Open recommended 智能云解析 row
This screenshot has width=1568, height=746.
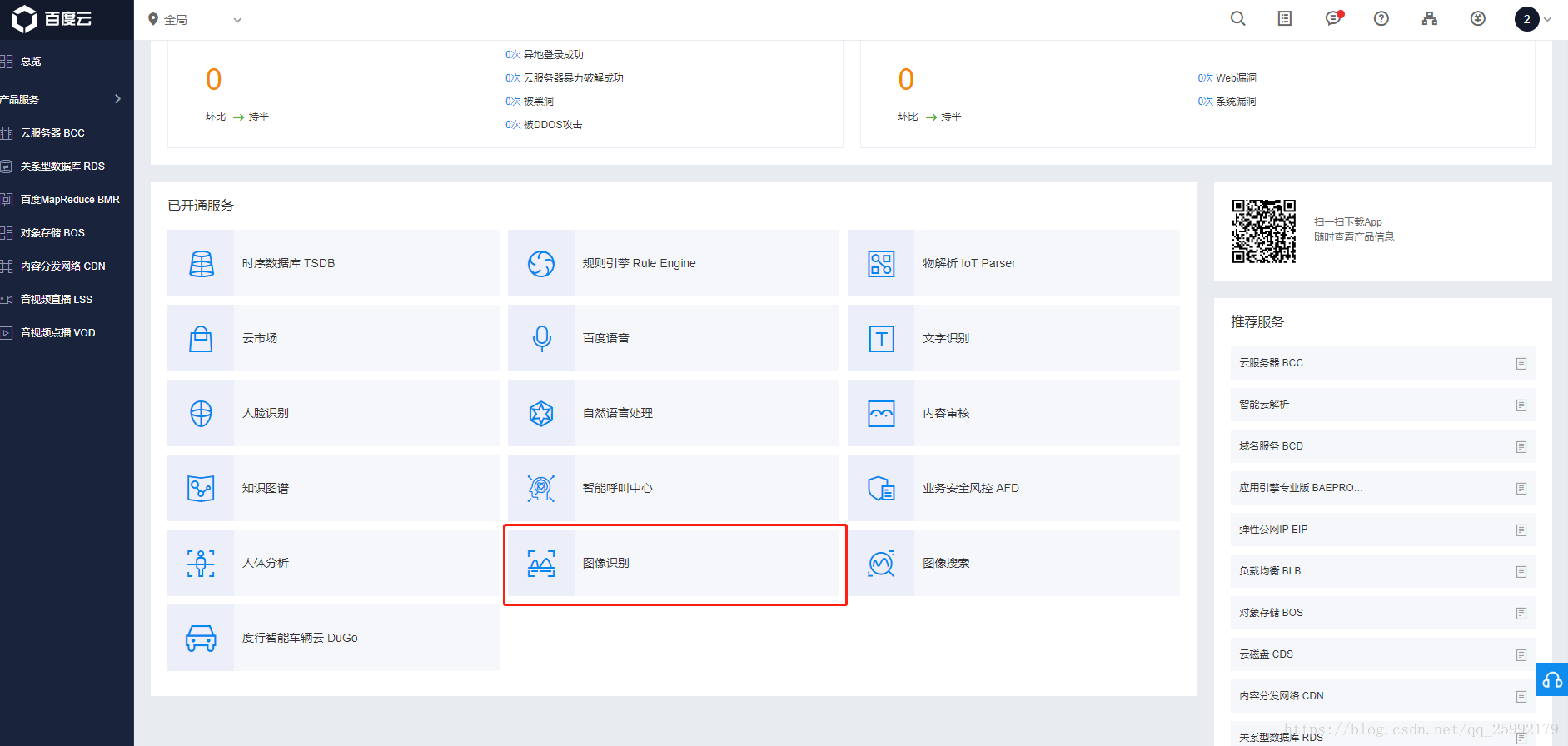pos(1383,405)
